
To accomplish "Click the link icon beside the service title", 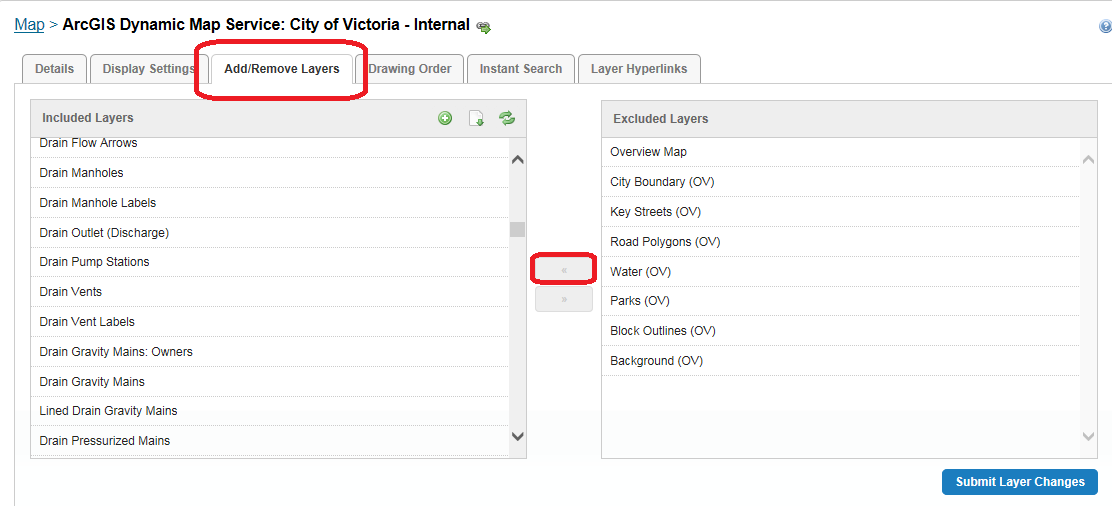I will click(x=484, y=28).
